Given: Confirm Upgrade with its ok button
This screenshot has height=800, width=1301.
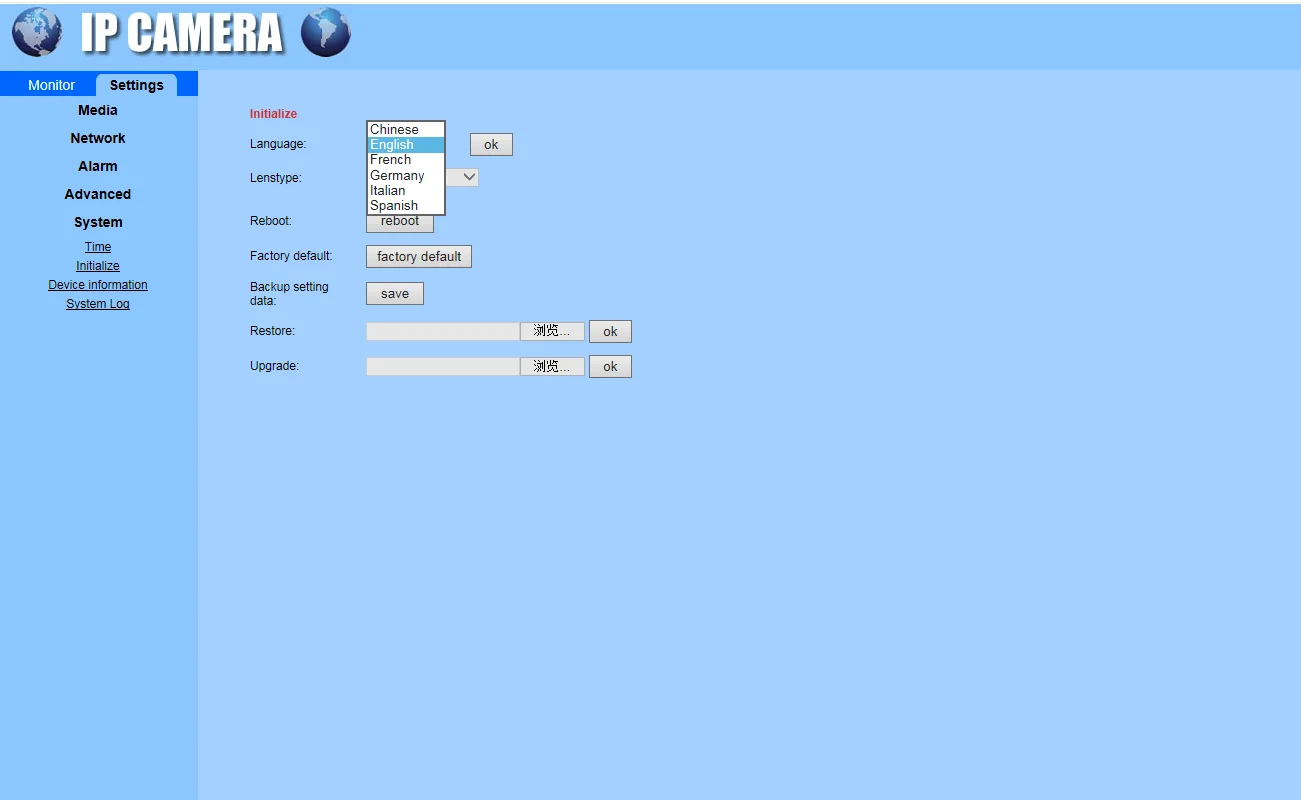Looking at the screenshot, I should [610, 367].
